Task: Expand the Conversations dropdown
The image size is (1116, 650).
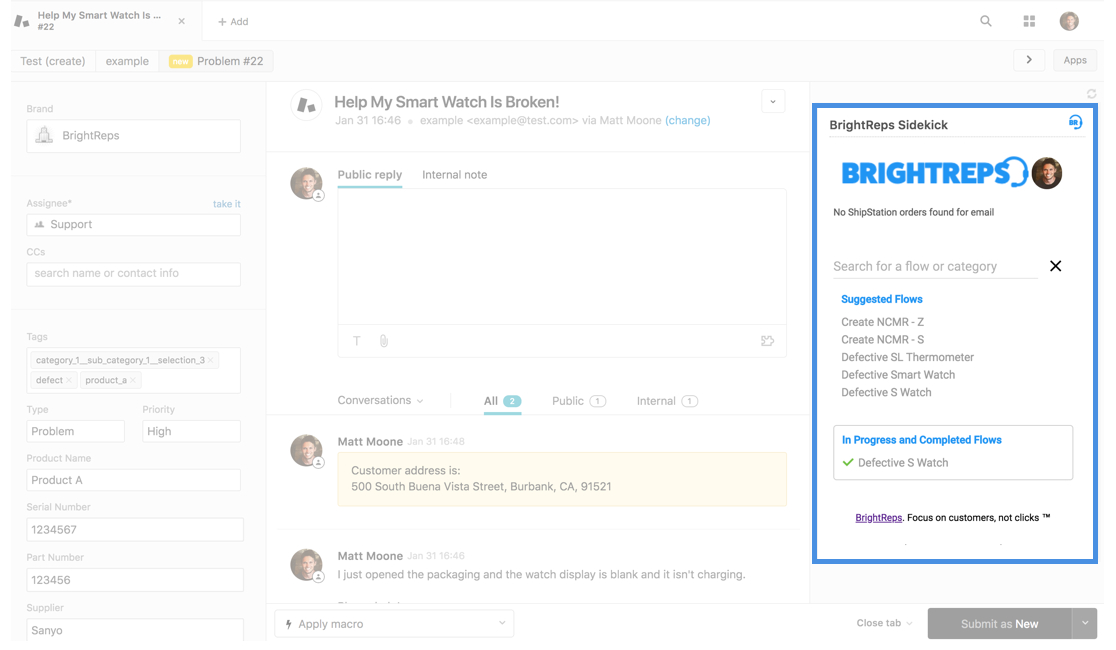Action: coord(381,400)
